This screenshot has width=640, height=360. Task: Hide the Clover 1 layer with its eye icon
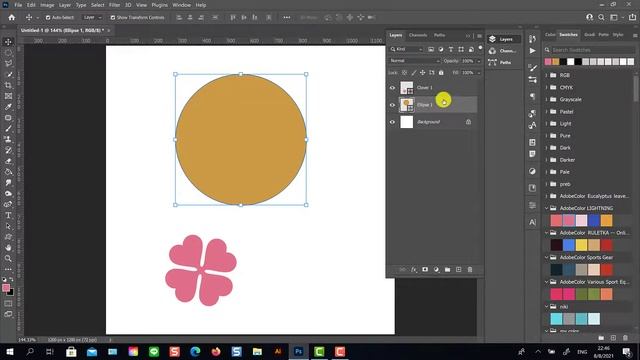pos(392,88)
